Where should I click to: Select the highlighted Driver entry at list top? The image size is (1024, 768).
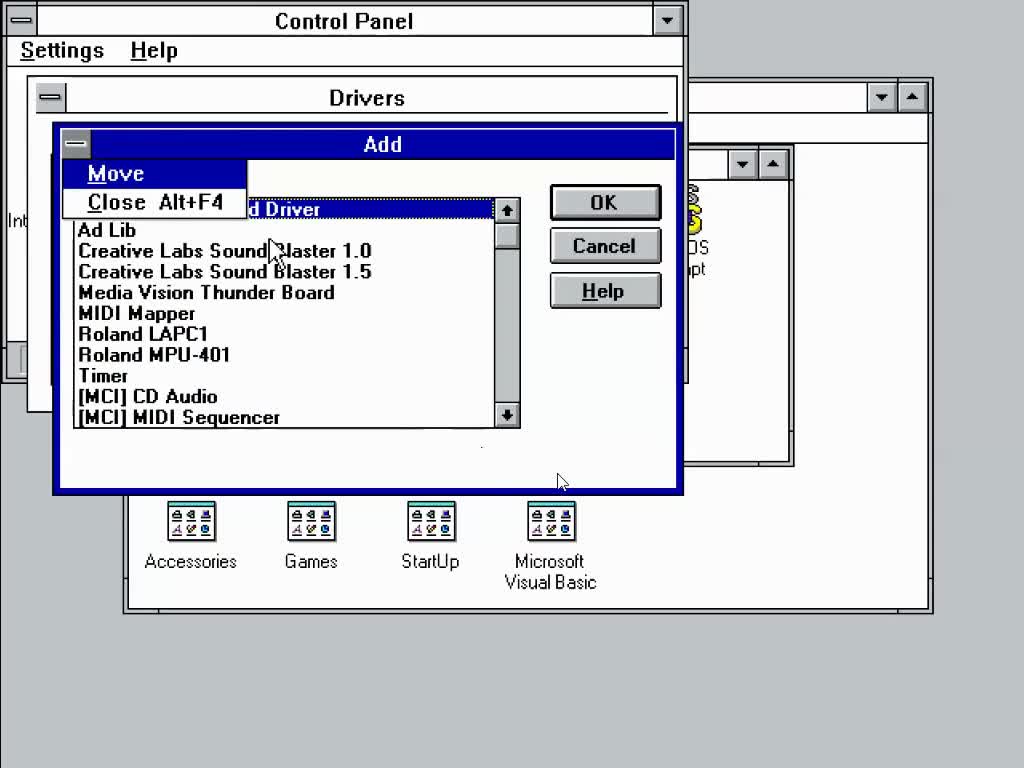pos(370,209)
